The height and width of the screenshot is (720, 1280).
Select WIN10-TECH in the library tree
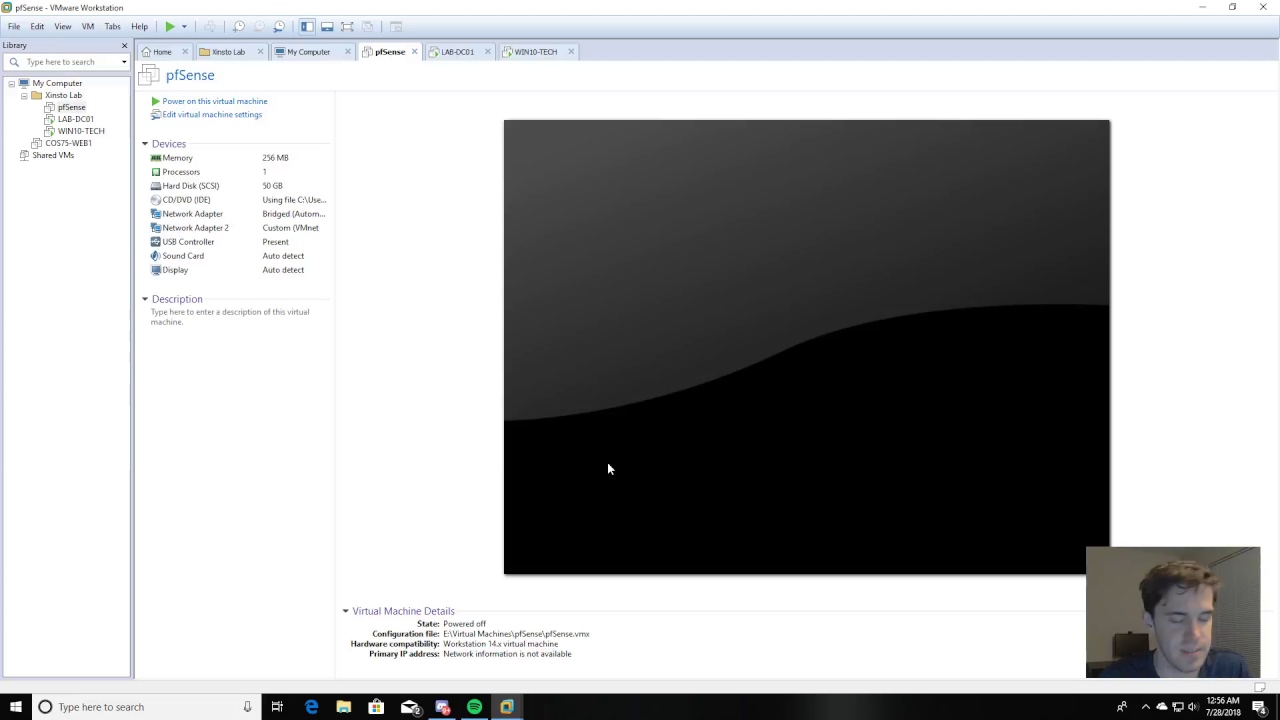[x=80, y=131]
